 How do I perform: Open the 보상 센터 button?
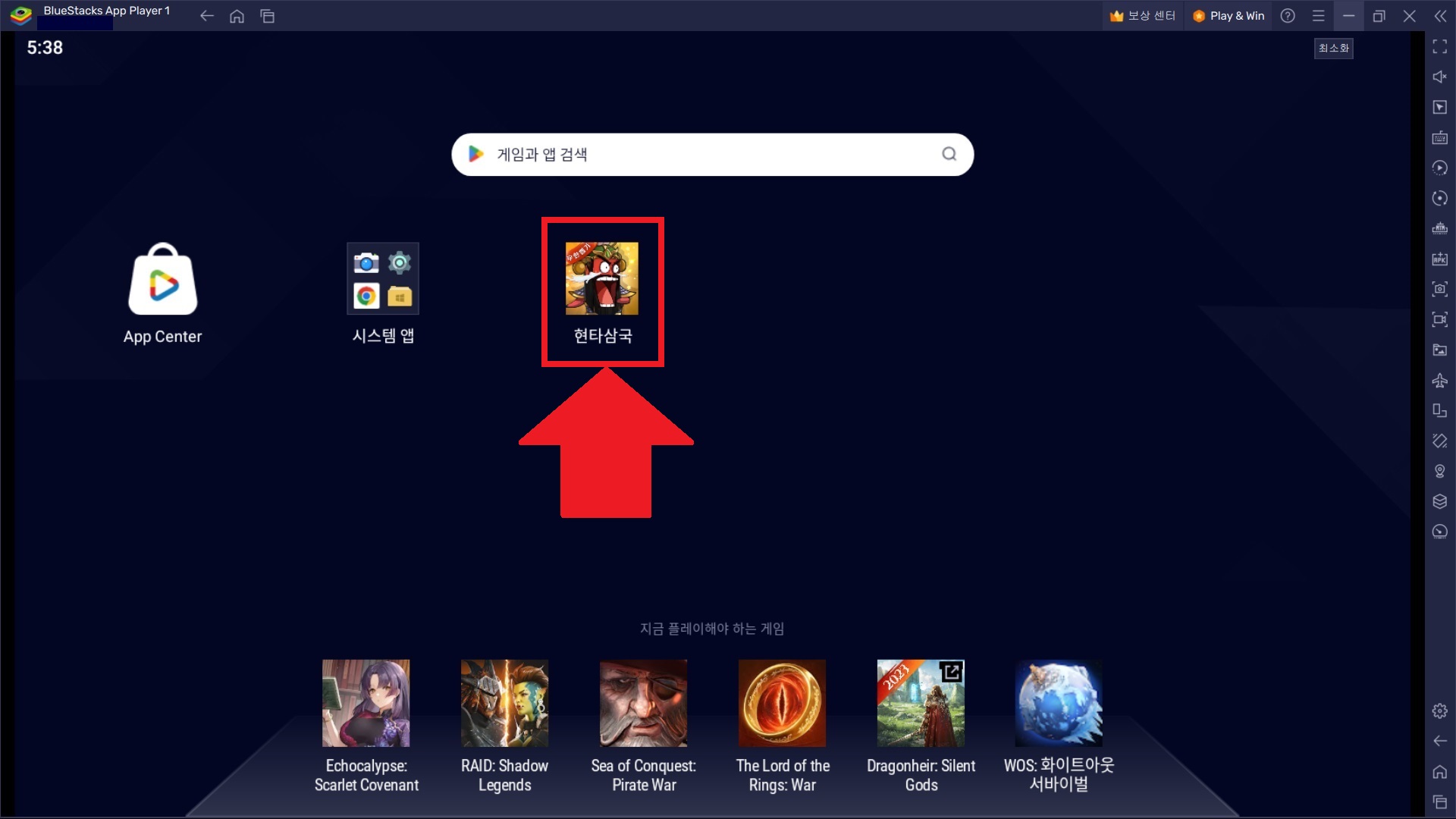point(1142,16)
